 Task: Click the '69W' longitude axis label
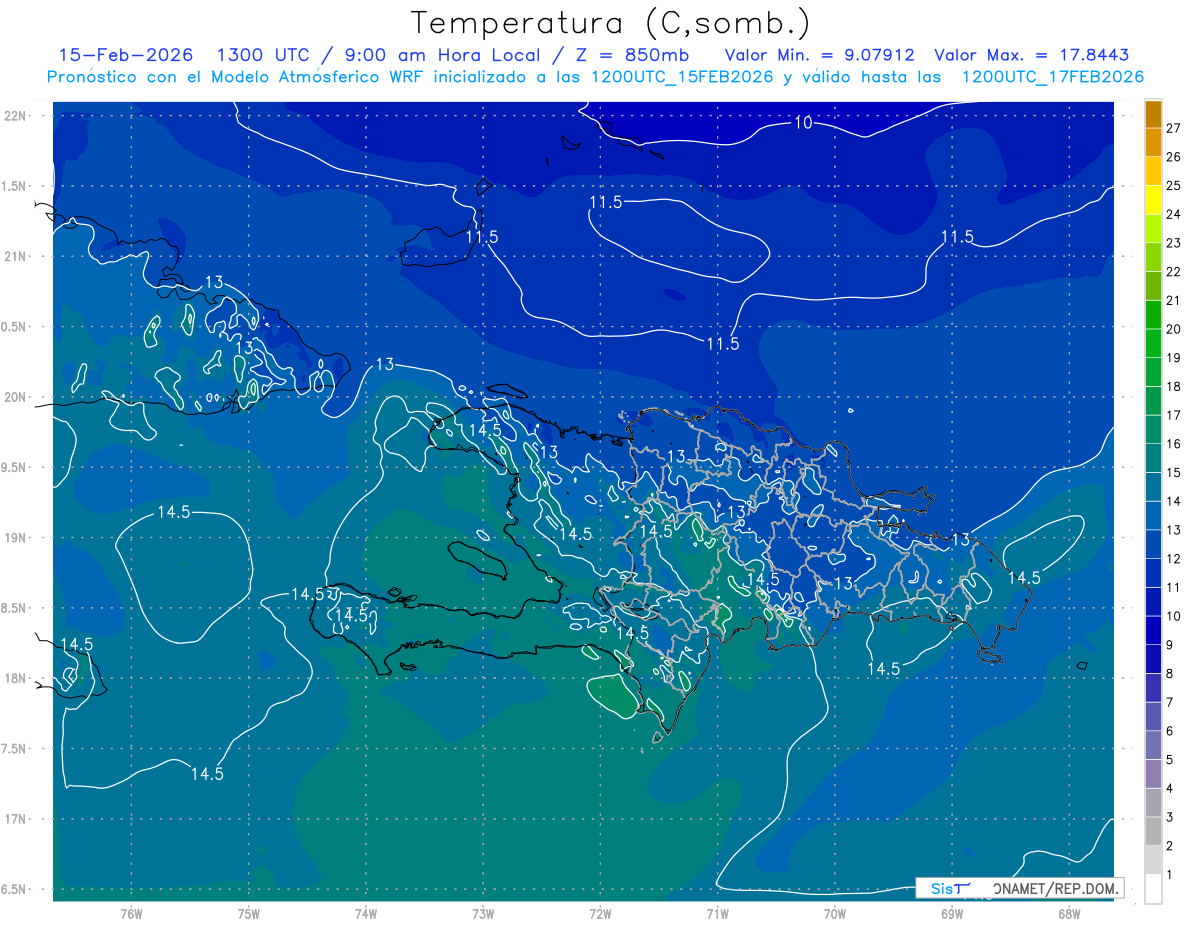pyautogui.click(x=951, y=913)
